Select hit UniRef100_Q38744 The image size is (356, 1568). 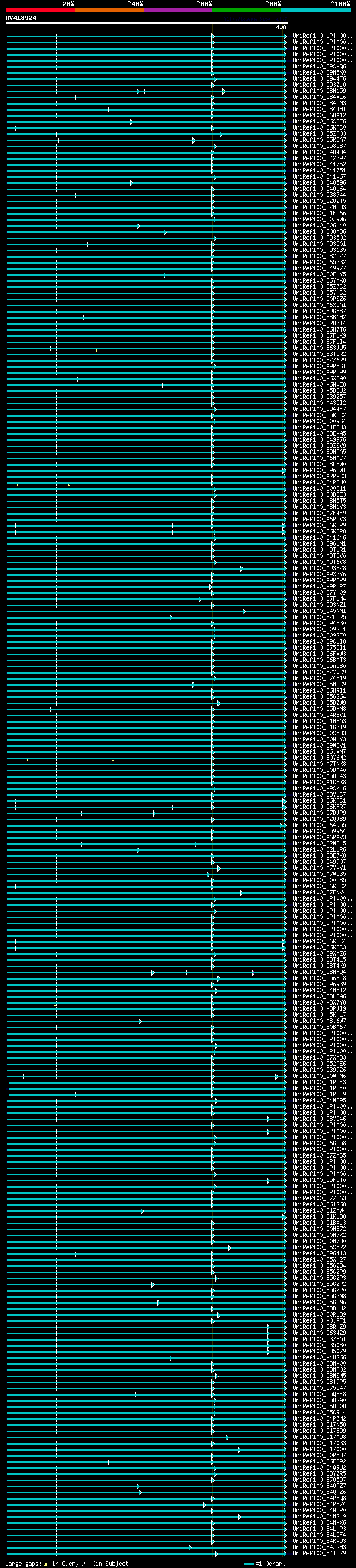coord(319,195)
